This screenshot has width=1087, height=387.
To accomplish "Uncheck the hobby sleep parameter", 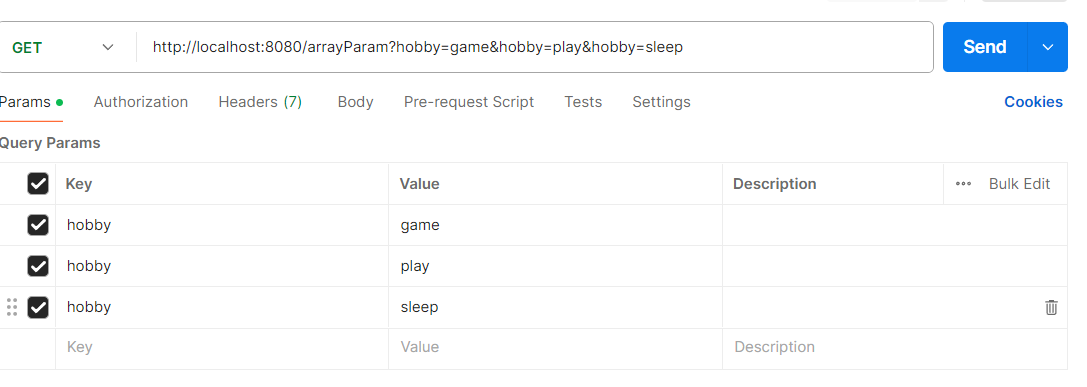I will 38,307.
